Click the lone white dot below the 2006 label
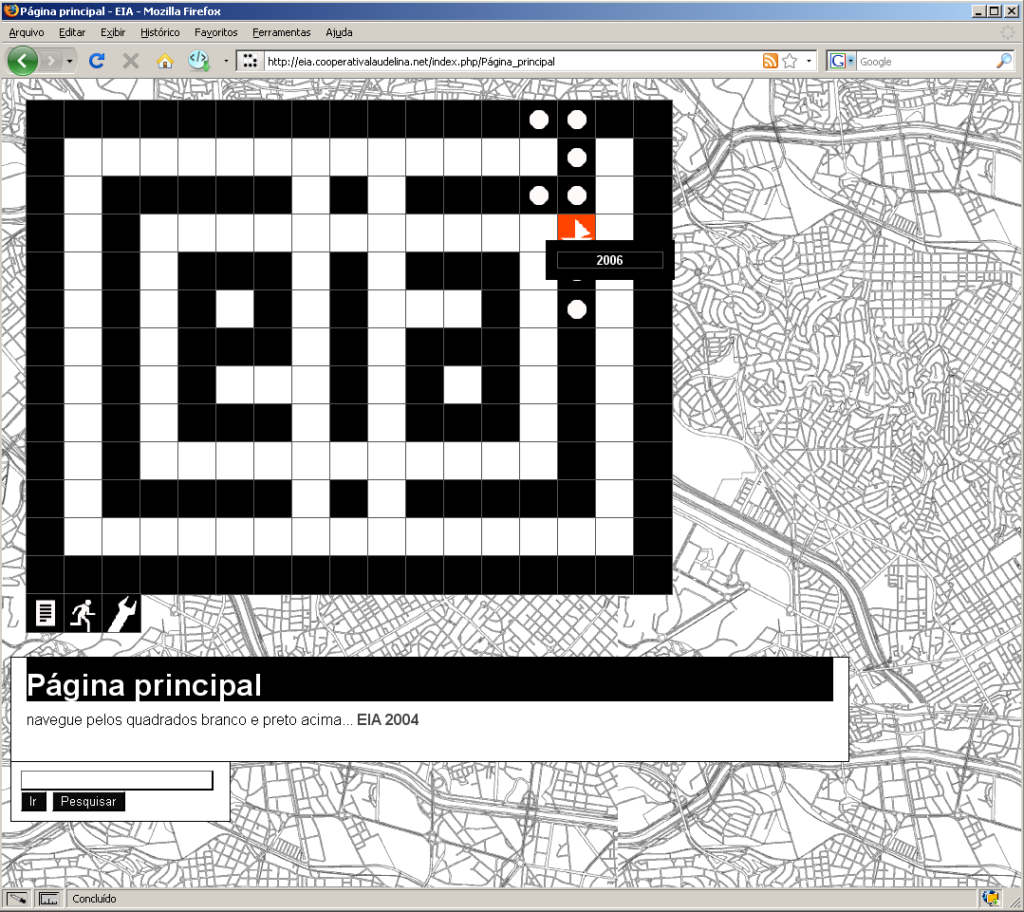This screenshot has width=1024, height=912. point(577,309)
